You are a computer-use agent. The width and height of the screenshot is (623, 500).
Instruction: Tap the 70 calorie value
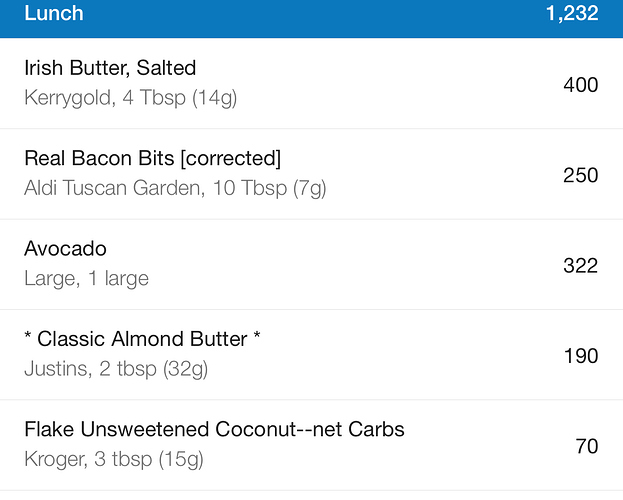(587, 446)
